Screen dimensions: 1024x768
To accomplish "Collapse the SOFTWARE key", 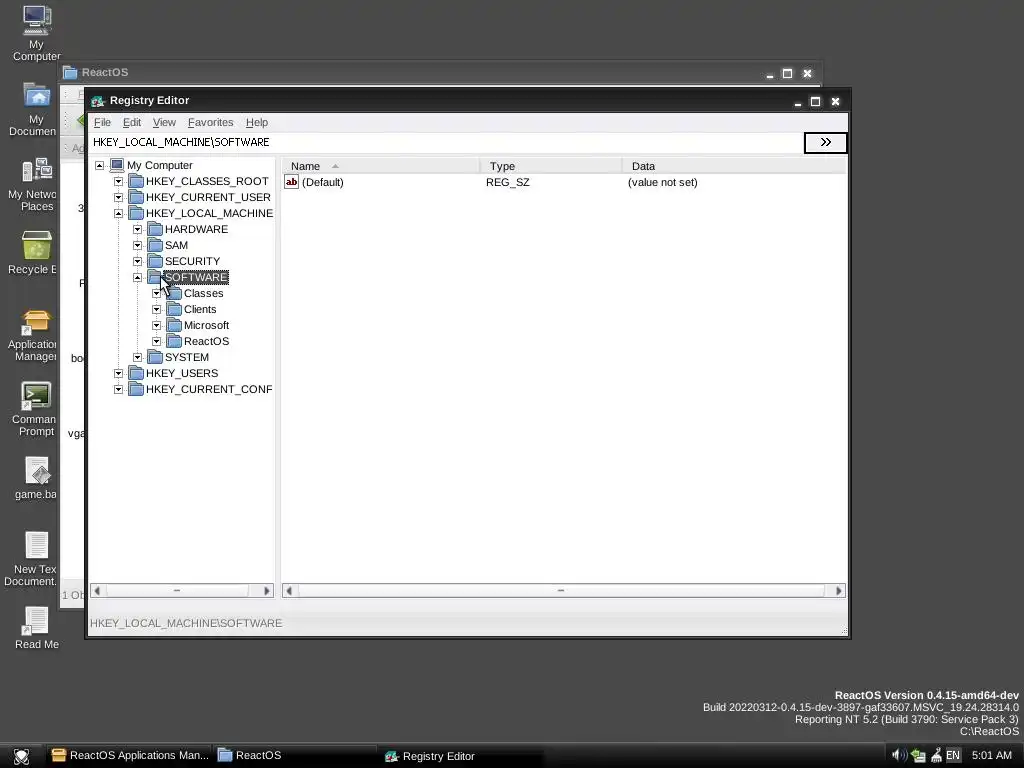I will coord(137,277).
